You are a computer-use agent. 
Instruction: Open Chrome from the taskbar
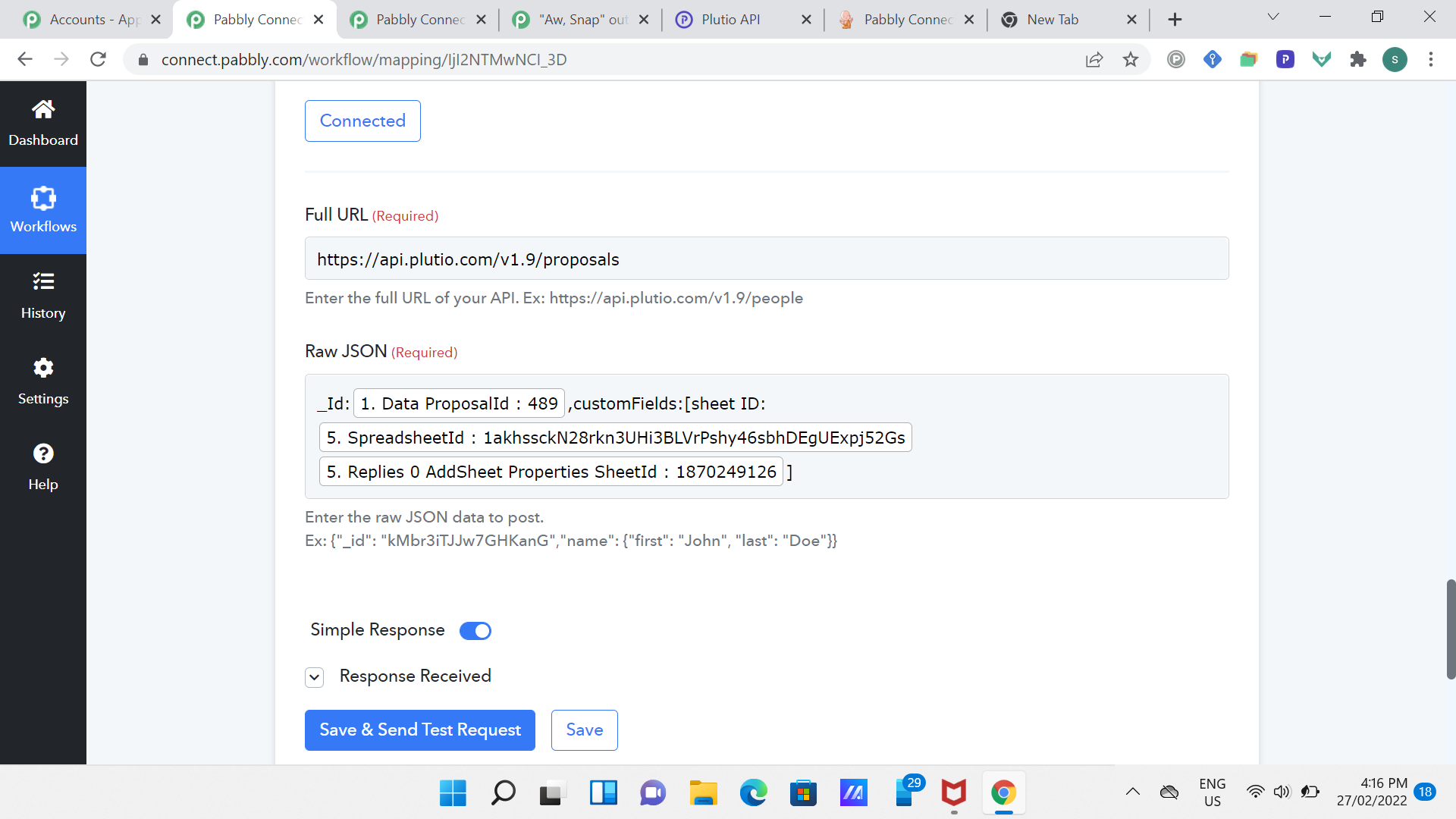[x=1003, y=793]
